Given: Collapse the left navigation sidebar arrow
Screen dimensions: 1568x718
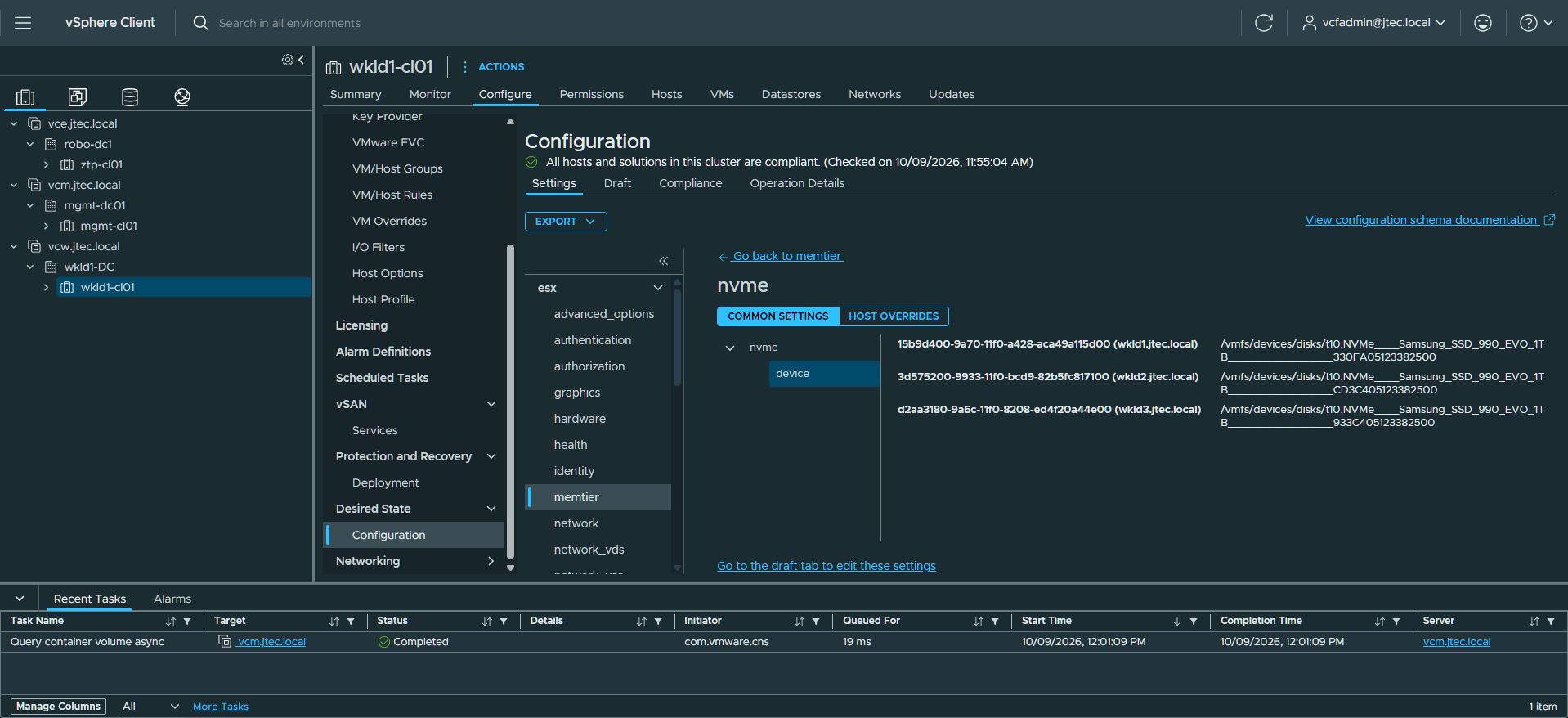Looking at the screenshot, I should pos(302,60).
